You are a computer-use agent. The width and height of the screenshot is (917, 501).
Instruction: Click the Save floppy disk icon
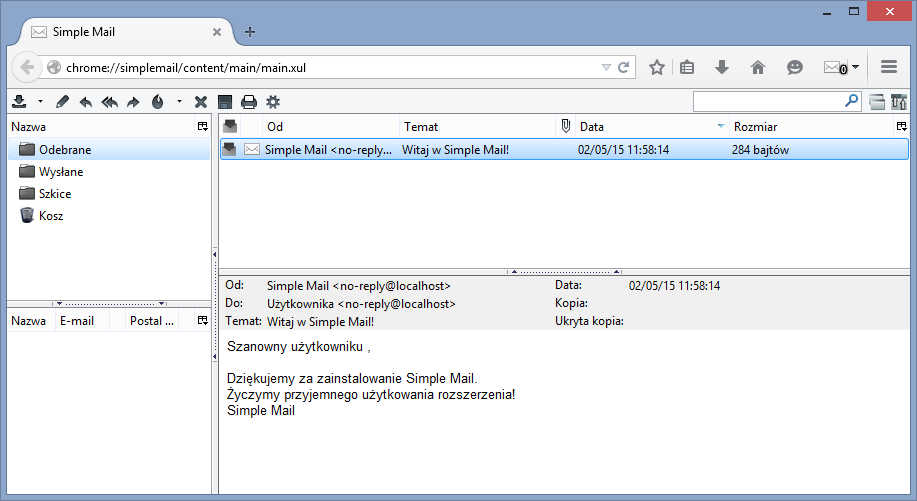click(x=225, y=102)
